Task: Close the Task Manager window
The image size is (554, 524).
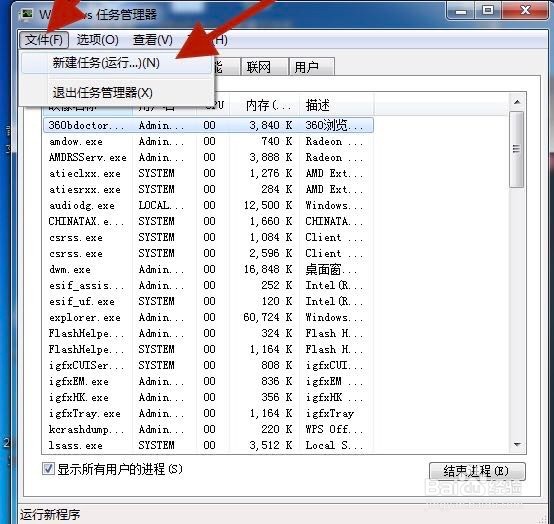Action: [x=525, y=11]
